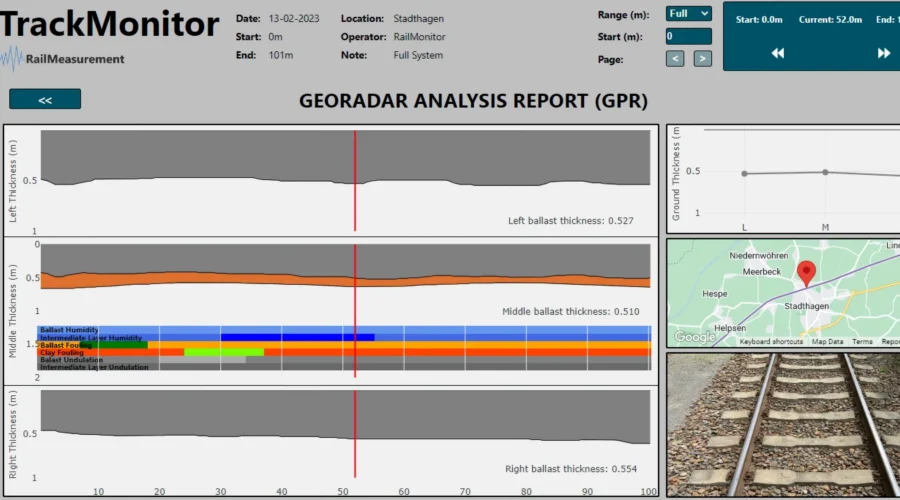This screenshot has height=500, width=900.
Task: Click the fast-forward double-arrow icon
Action: (883, 53)
